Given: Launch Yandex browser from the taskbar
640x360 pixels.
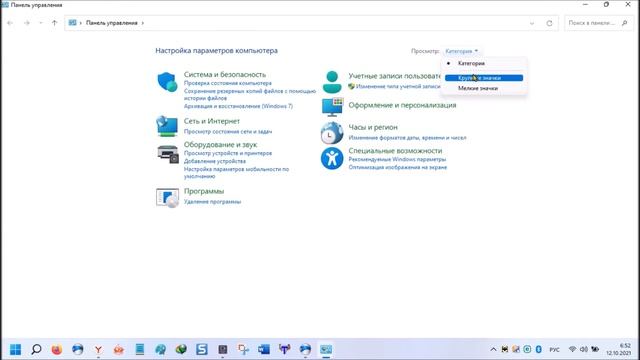Looking at the screenshot, I should [98, 349].
